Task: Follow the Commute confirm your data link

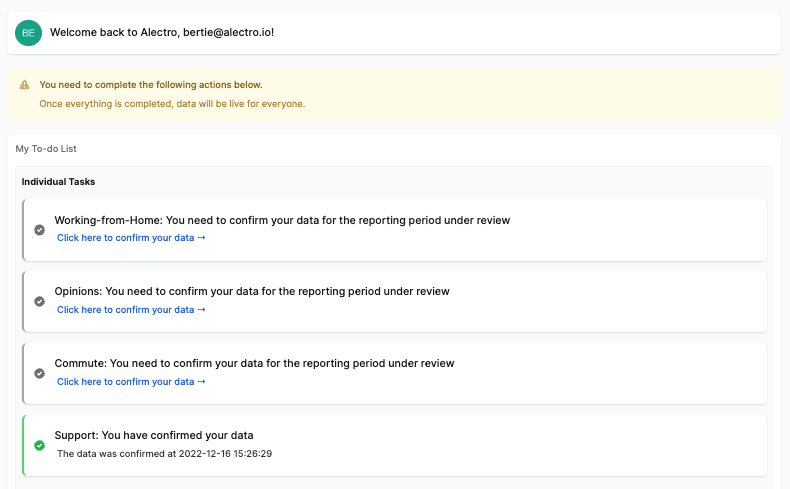Action: 131,382
